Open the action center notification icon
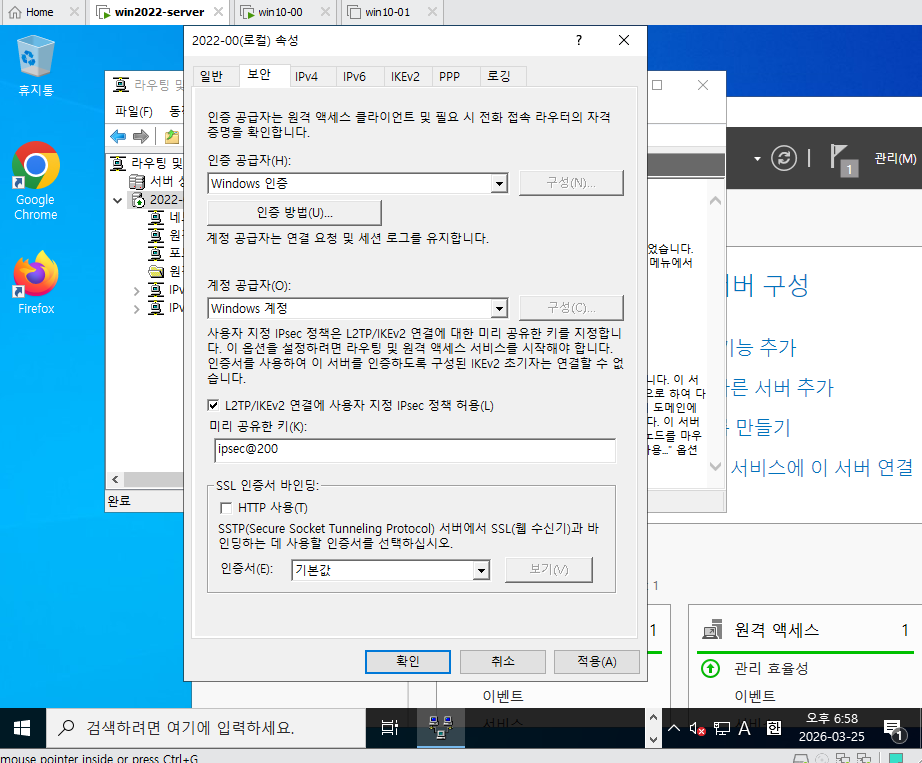This screenshot has height=763, width=922. (x=893, y=729)
